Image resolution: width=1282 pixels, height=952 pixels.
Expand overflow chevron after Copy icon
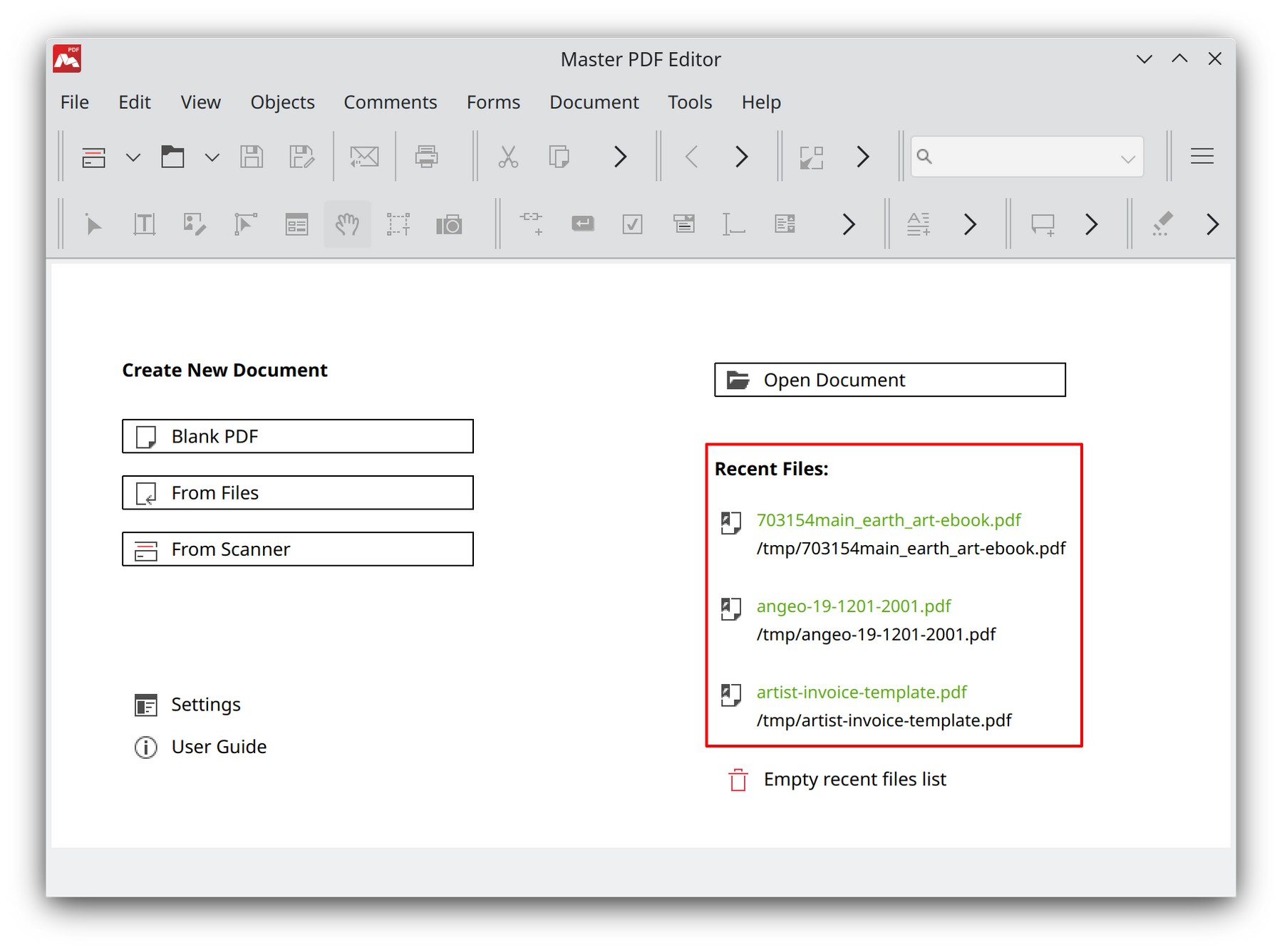tap(620, 157)
